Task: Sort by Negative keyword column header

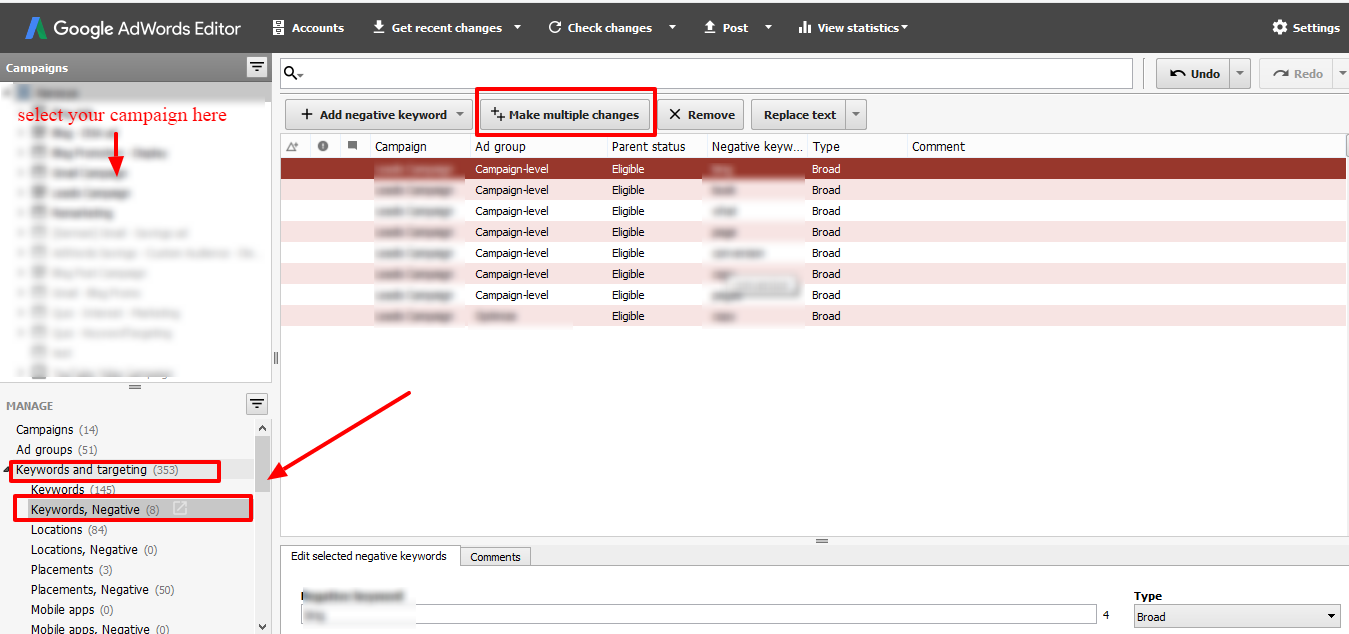Action: tap(757, 146)
